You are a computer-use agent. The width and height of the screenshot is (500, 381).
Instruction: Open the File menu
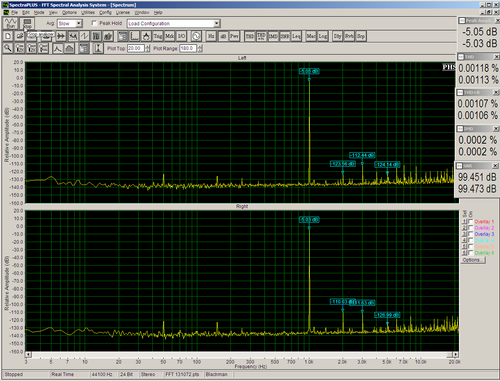[x=14, y=12]
